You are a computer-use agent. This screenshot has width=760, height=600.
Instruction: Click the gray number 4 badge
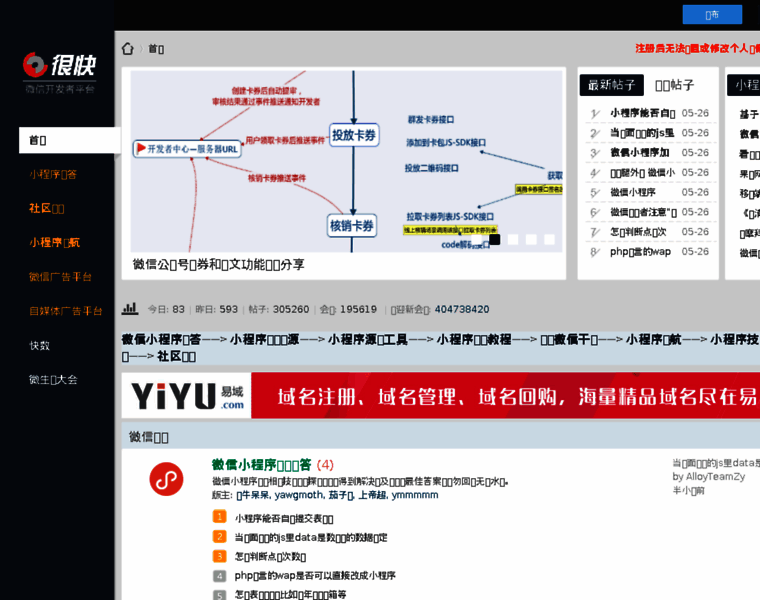click(220, 576)
